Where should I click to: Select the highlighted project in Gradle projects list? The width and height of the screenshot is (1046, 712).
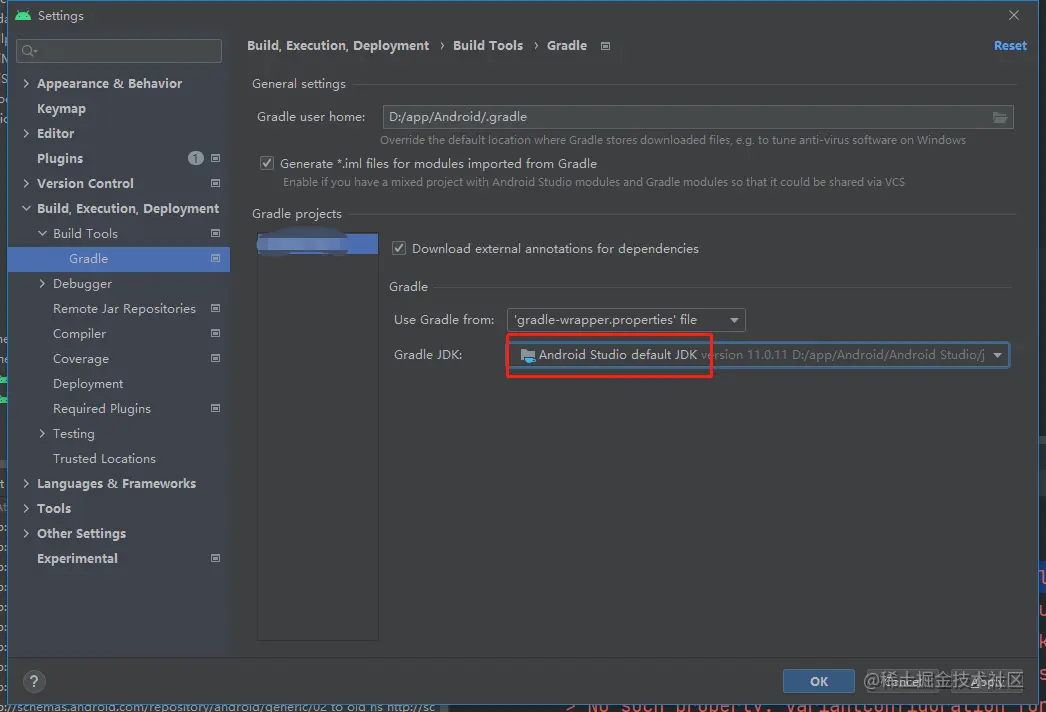coord(318,244)
